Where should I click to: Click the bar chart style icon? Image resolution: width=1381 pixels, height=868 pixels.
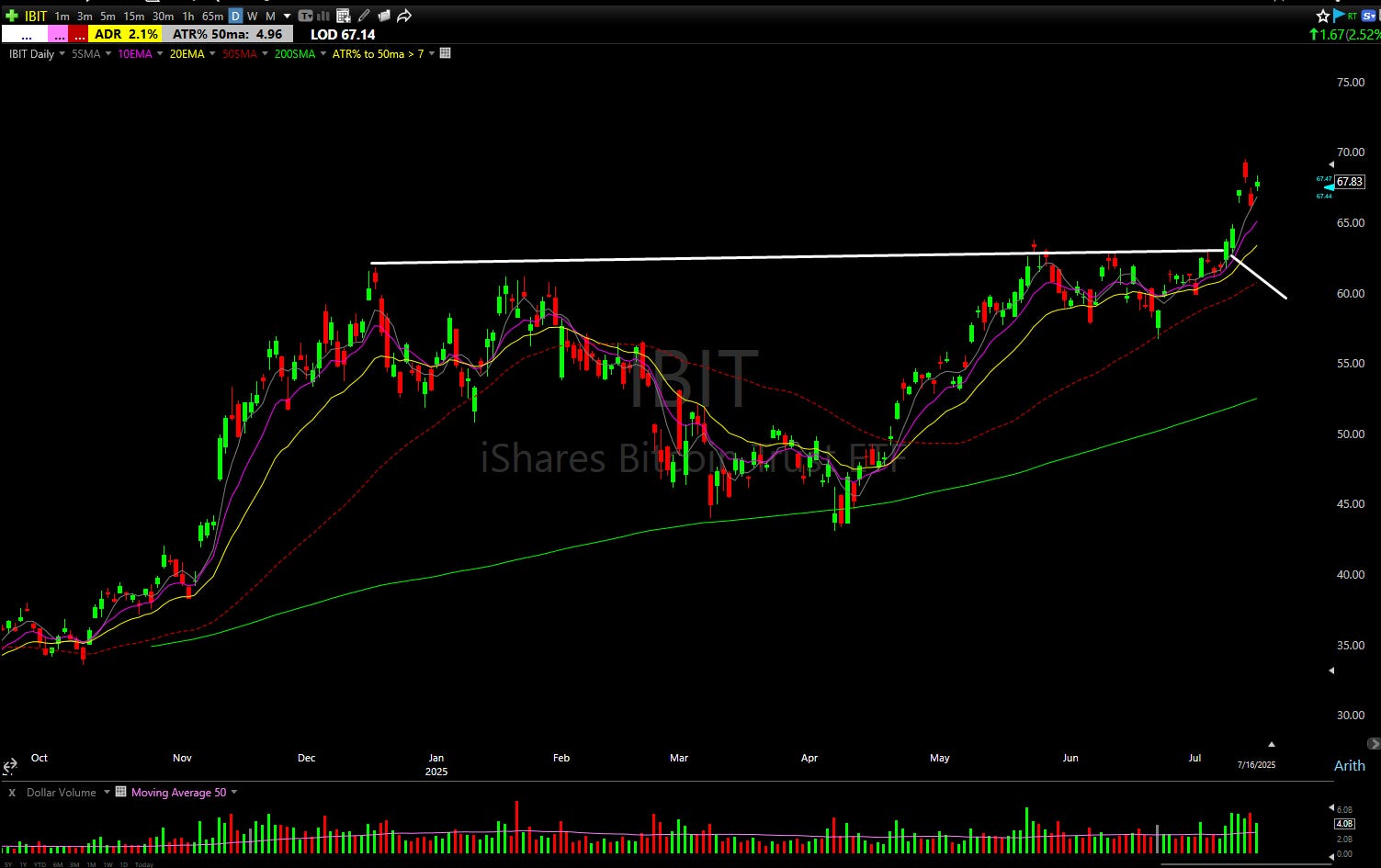(x=324, y=16)
